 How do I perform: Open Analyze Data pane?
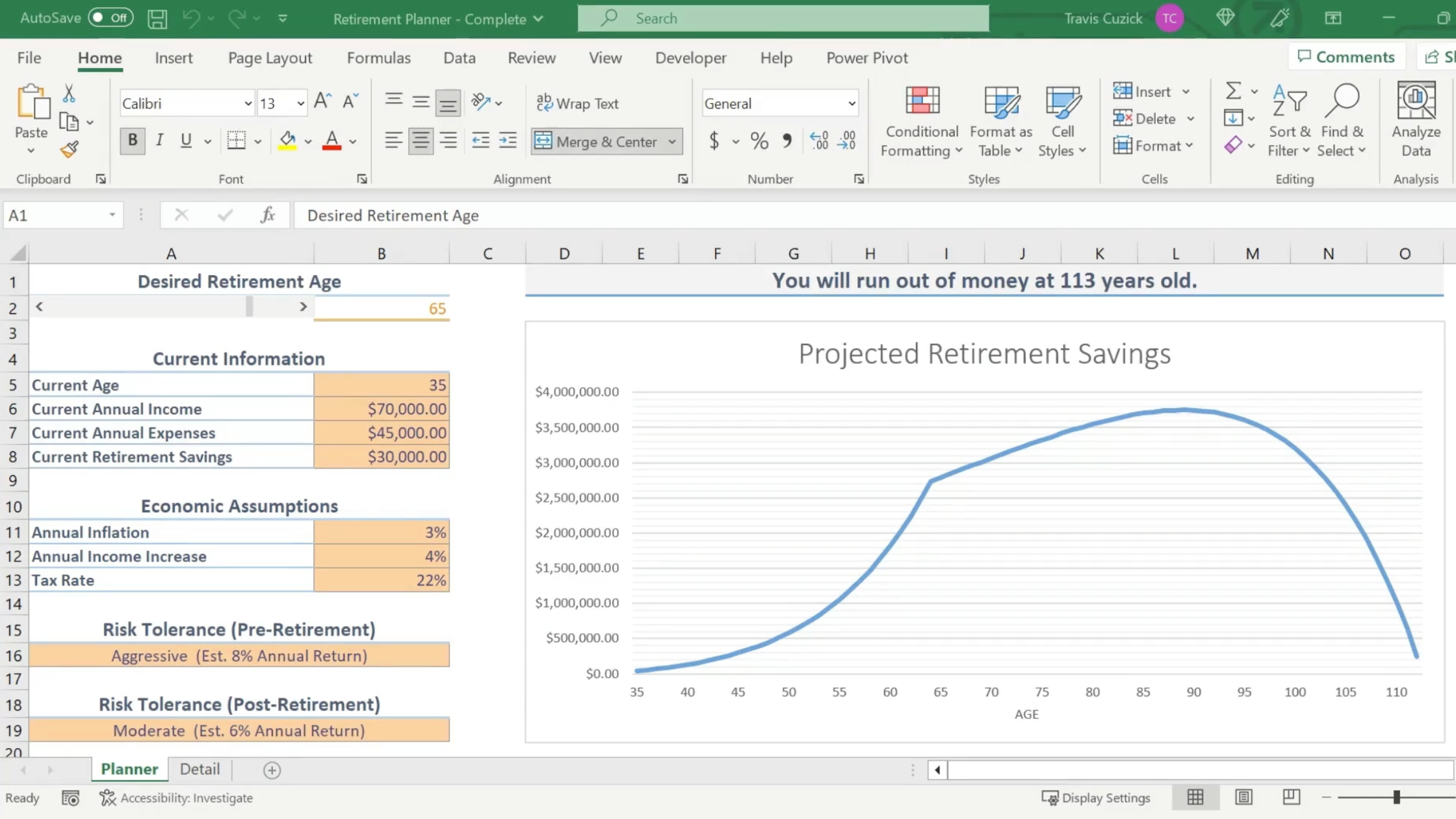coord(1417,121)
